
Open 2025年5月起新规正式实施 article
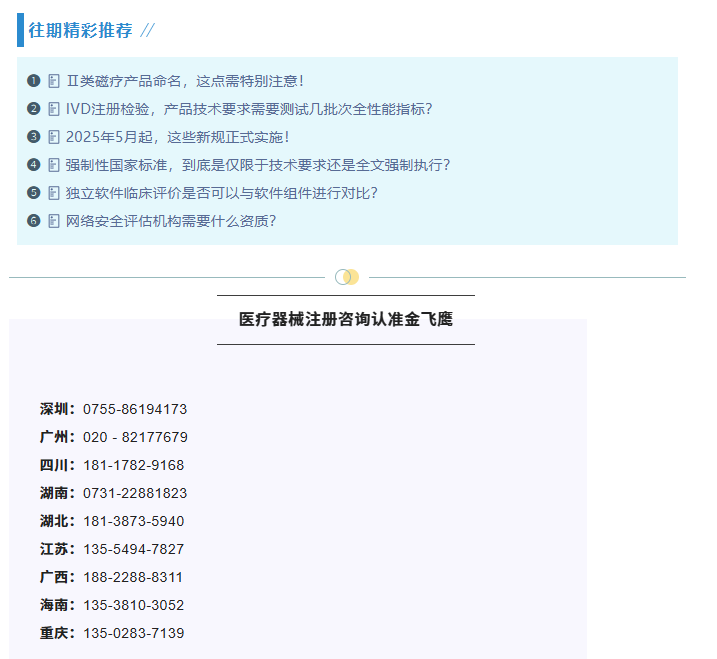pyautogui.click(x=177, y=137)
